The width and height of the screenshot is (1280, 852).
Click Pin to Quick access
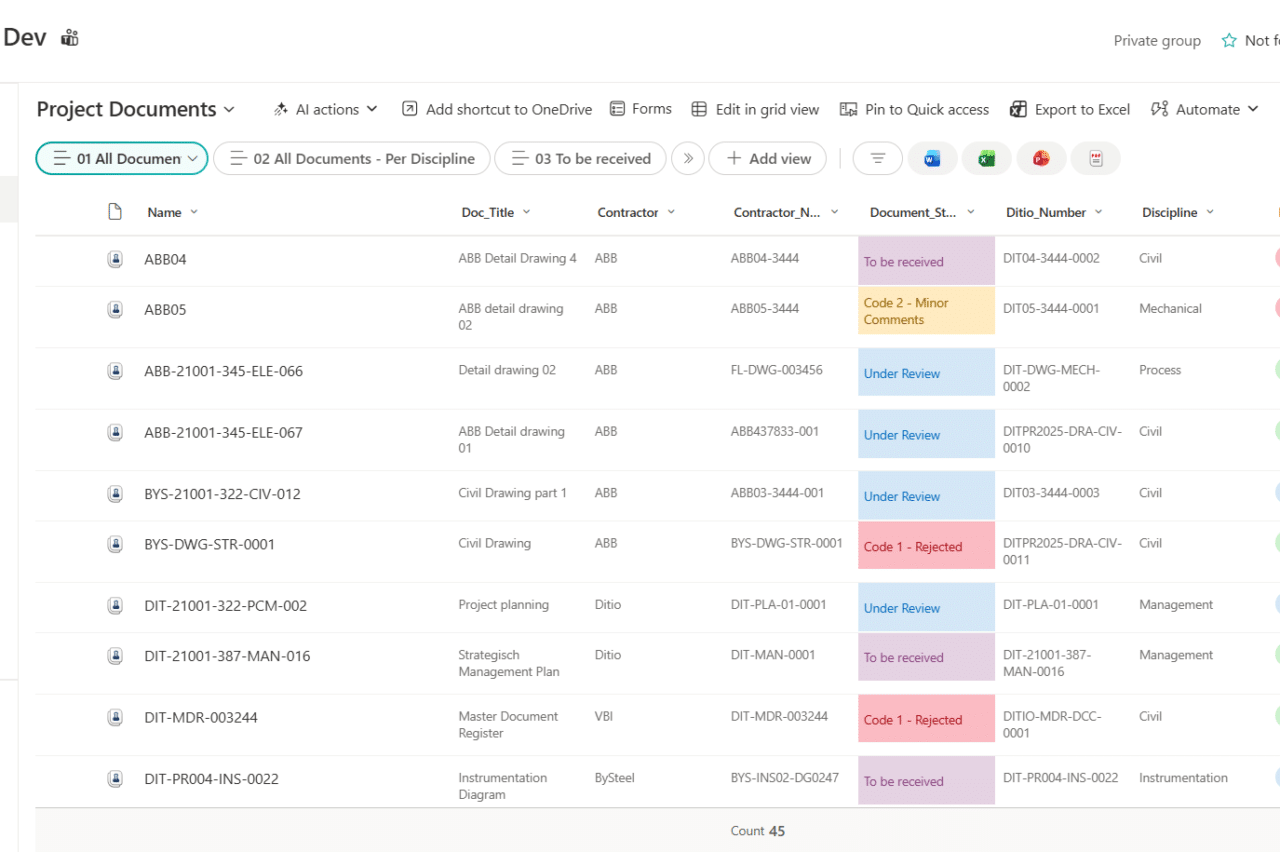tap(913, 109)
